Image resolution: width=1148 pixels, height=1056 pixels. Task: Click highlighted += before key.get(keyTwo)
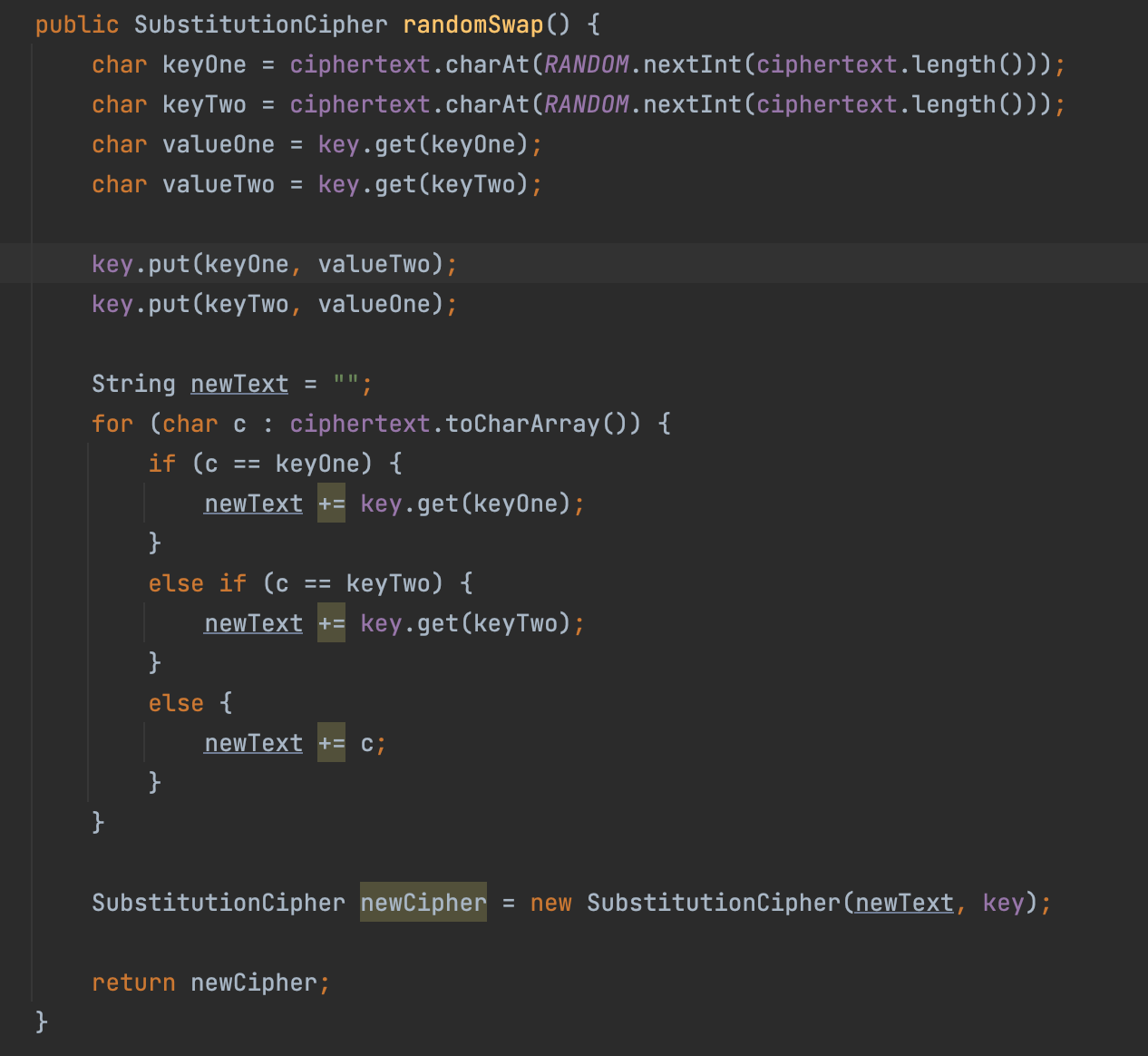(x=331, y=623)
